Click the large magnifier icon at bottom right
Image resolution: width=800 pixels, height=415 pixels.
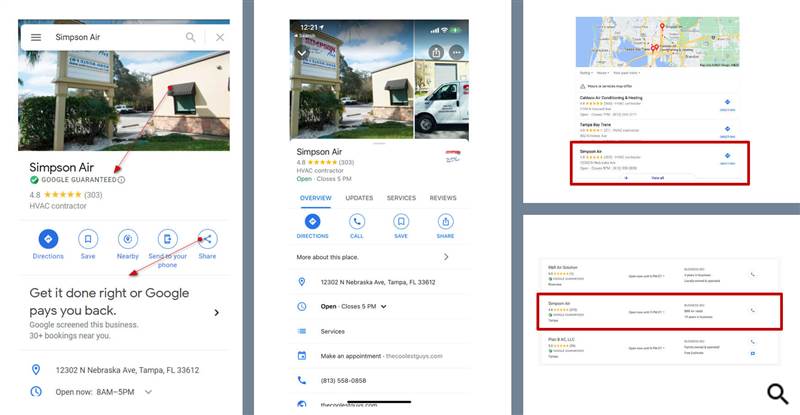pyautogui.click(x=779, y=393)
